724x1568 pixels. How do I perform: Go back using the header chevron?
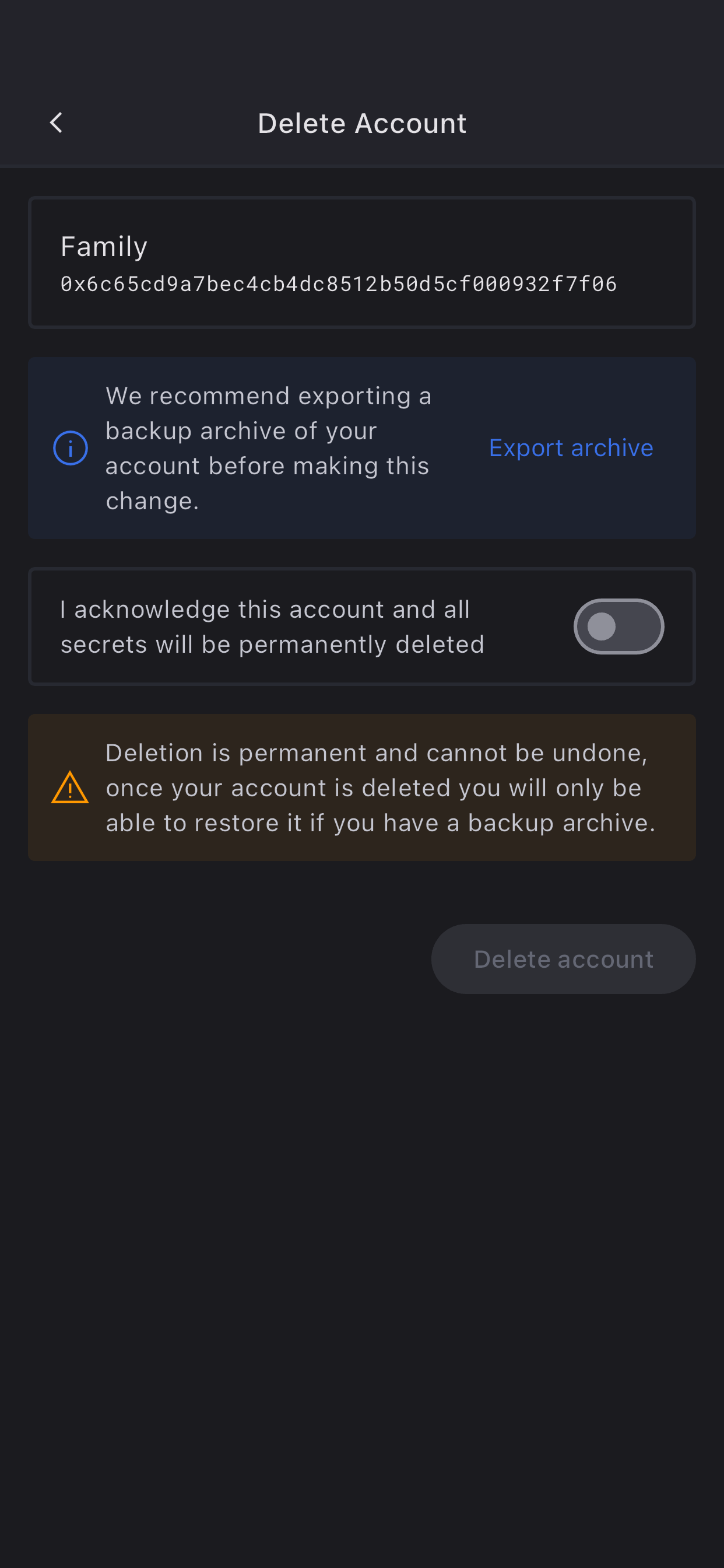pyautogui.click(x=56, y=123)
